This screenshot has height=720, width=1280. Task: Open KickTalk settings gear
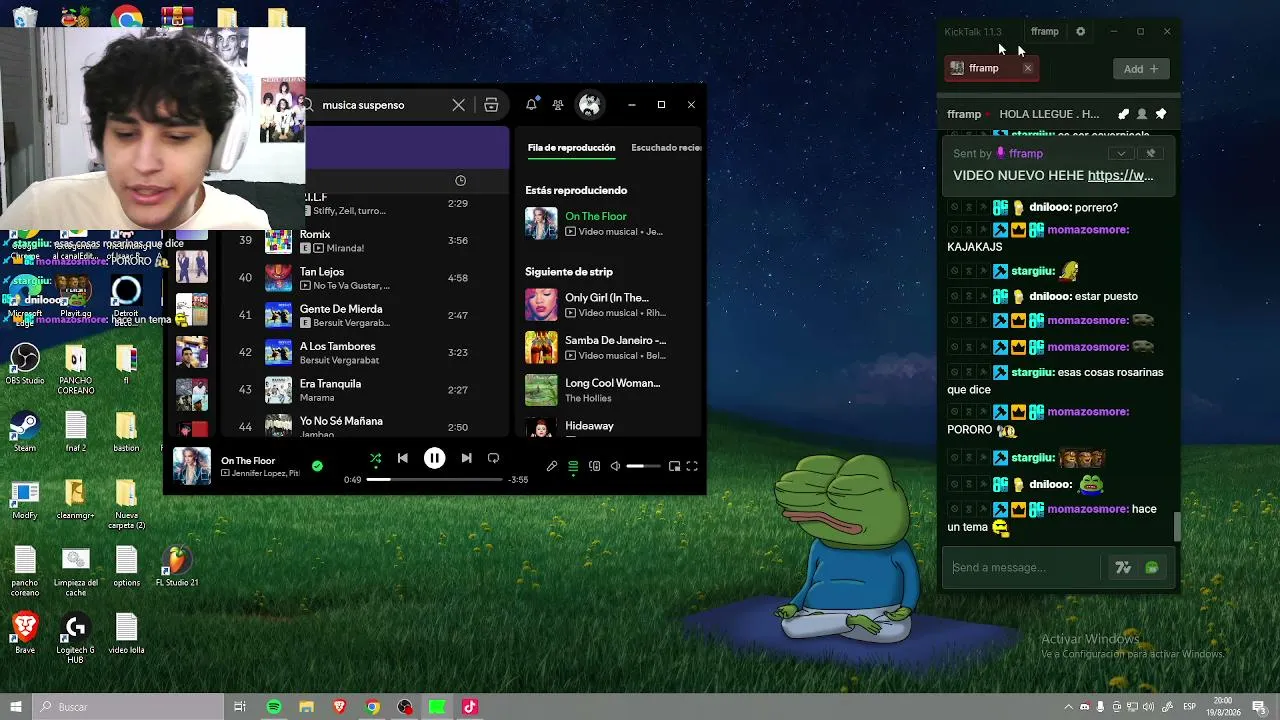1080,32
